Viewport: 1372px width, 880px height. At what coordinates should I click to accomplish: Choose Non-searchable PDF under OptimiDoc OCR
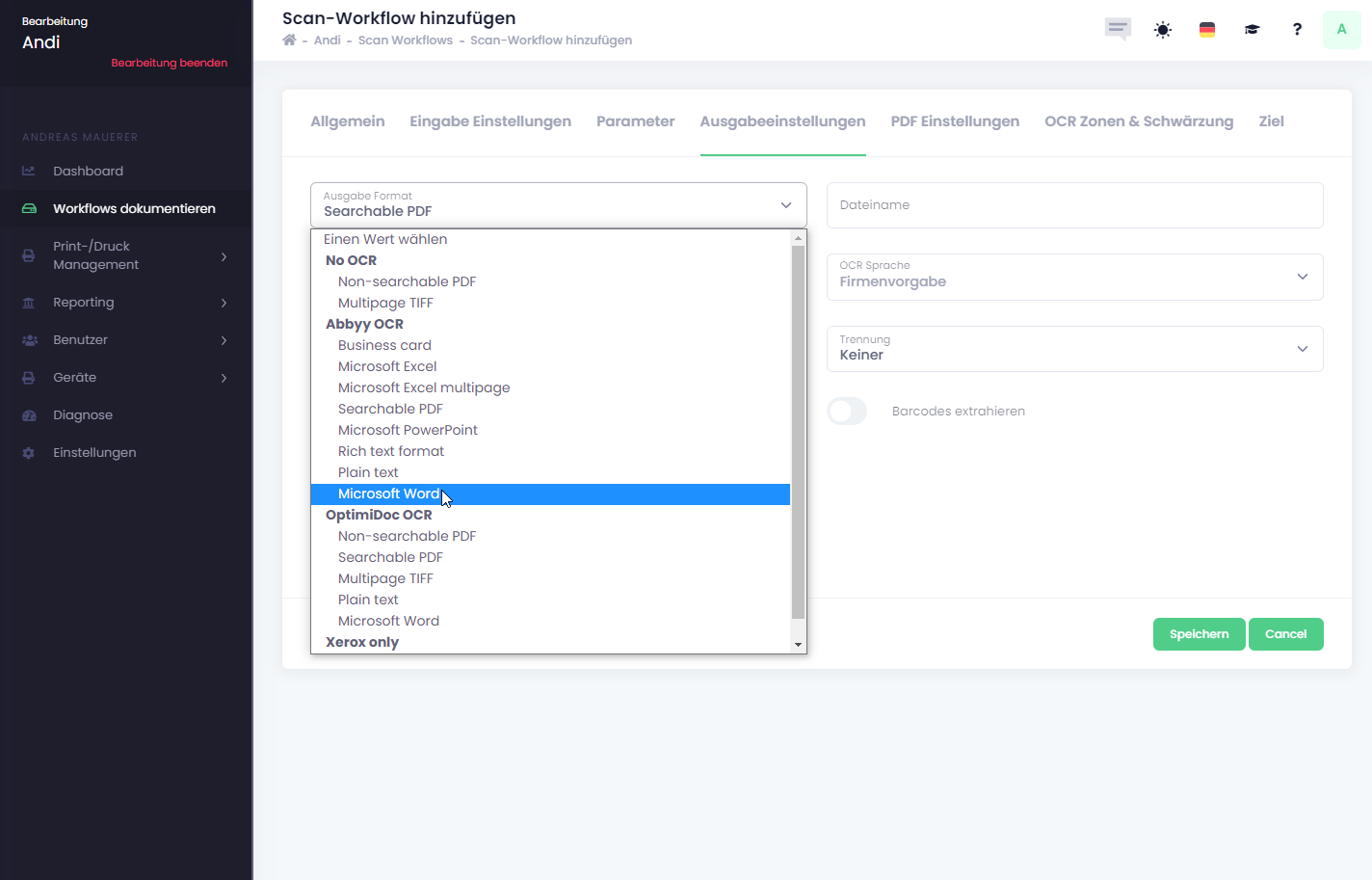click(550, 536)
